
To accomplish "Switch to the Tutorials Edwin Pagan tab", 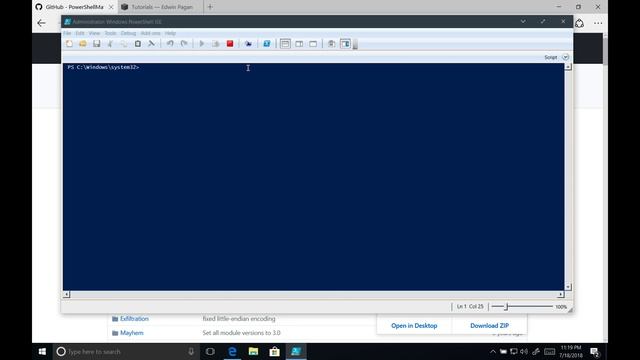I will [162, 7].
